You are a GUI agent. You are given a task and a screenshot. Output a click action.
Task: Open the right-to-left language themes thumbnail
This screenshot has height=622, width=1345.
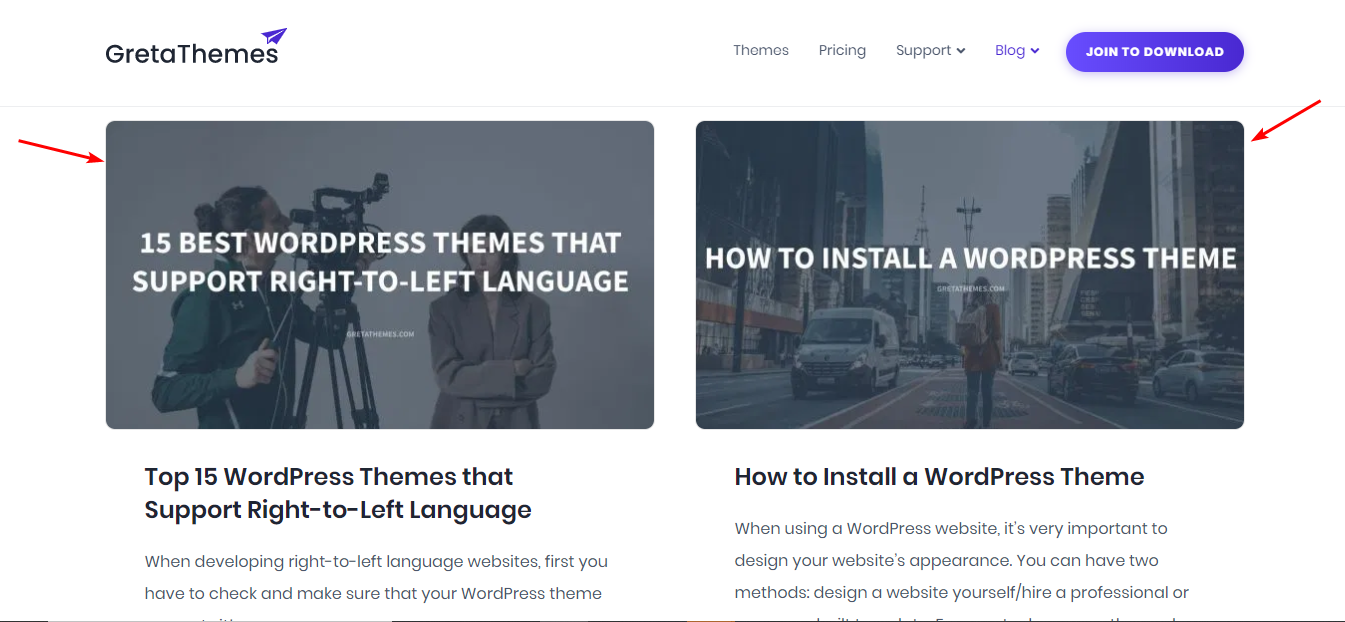tap(380, 275)
